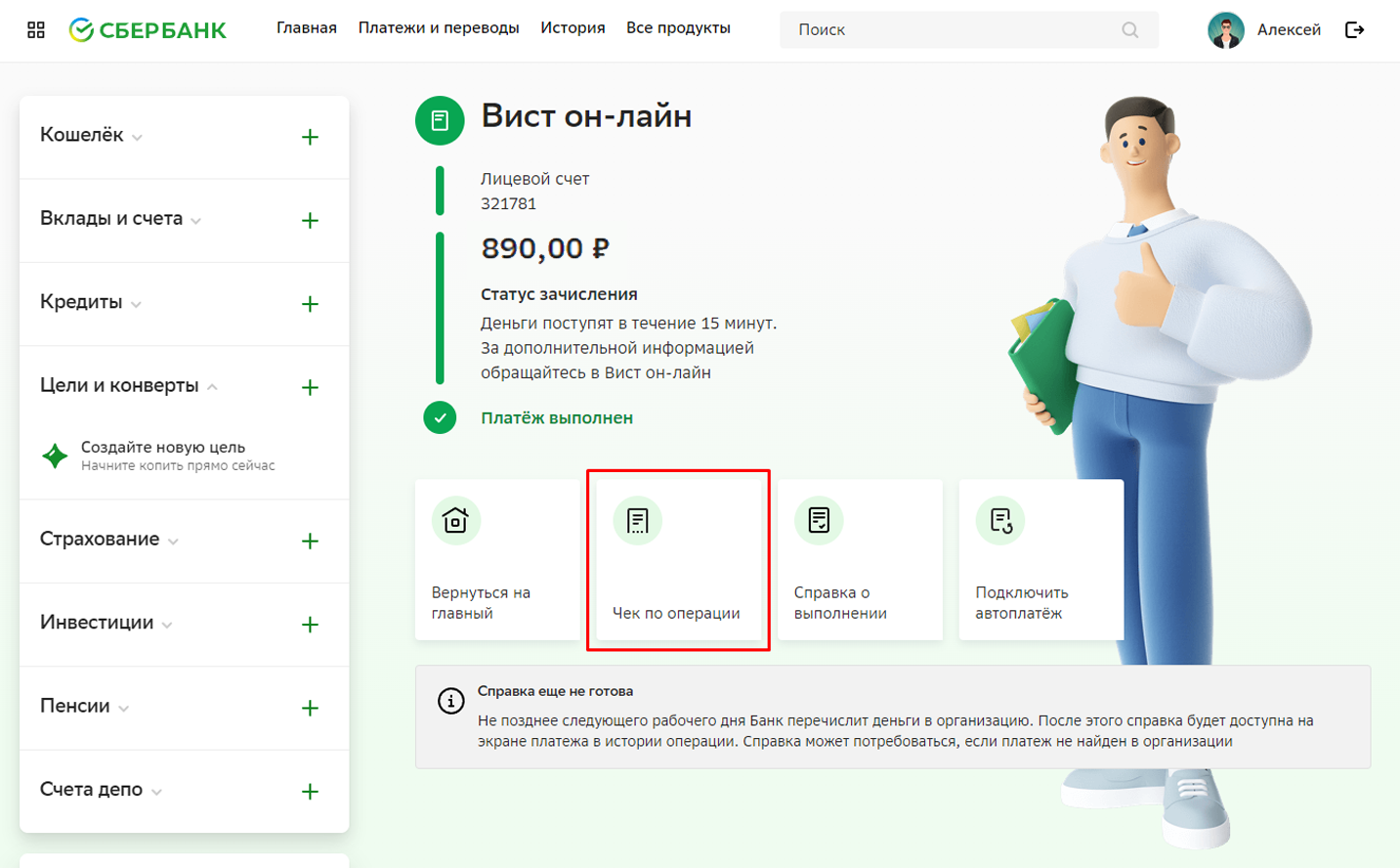Add new item to Вклады и счета
This screenshot has width=1400, height=868.
tap(310, 221)
